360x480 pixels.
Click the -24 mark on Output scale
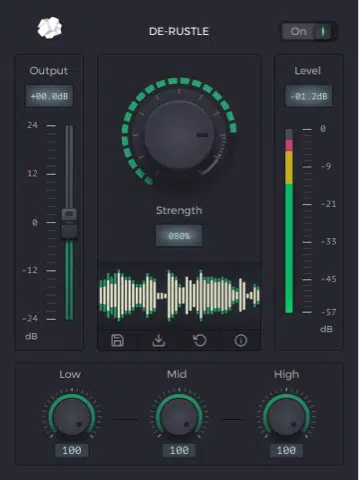click(x=30, y=319)
